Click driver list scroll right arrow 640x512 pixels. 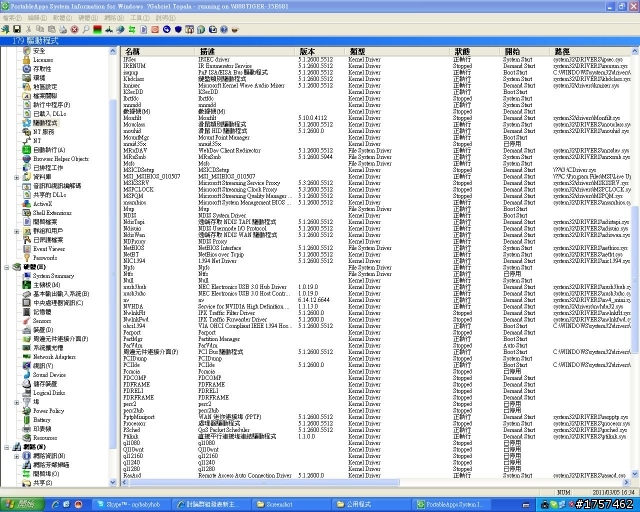tap(627, 483)
